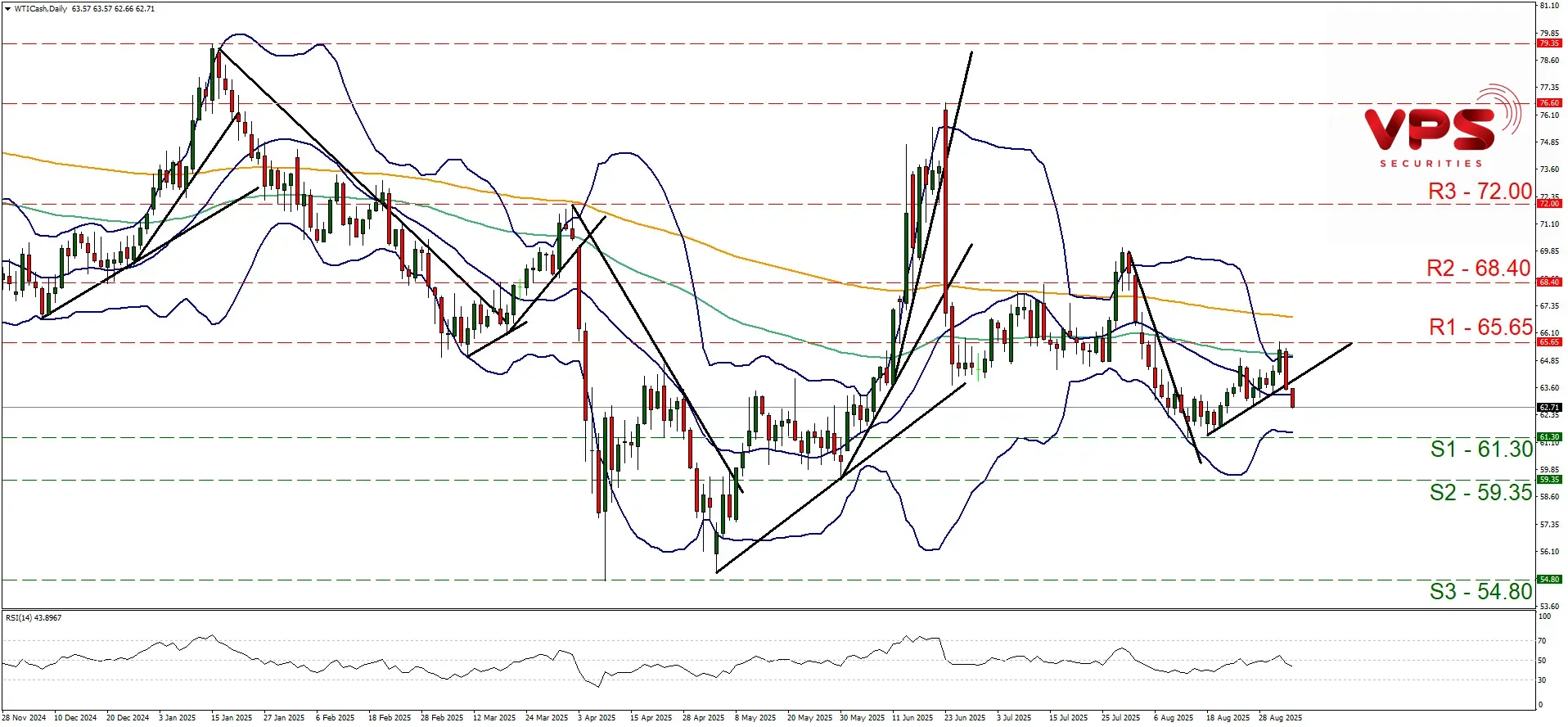
Task: Click the green 54.80 price tag
Action: [1548, 580]
